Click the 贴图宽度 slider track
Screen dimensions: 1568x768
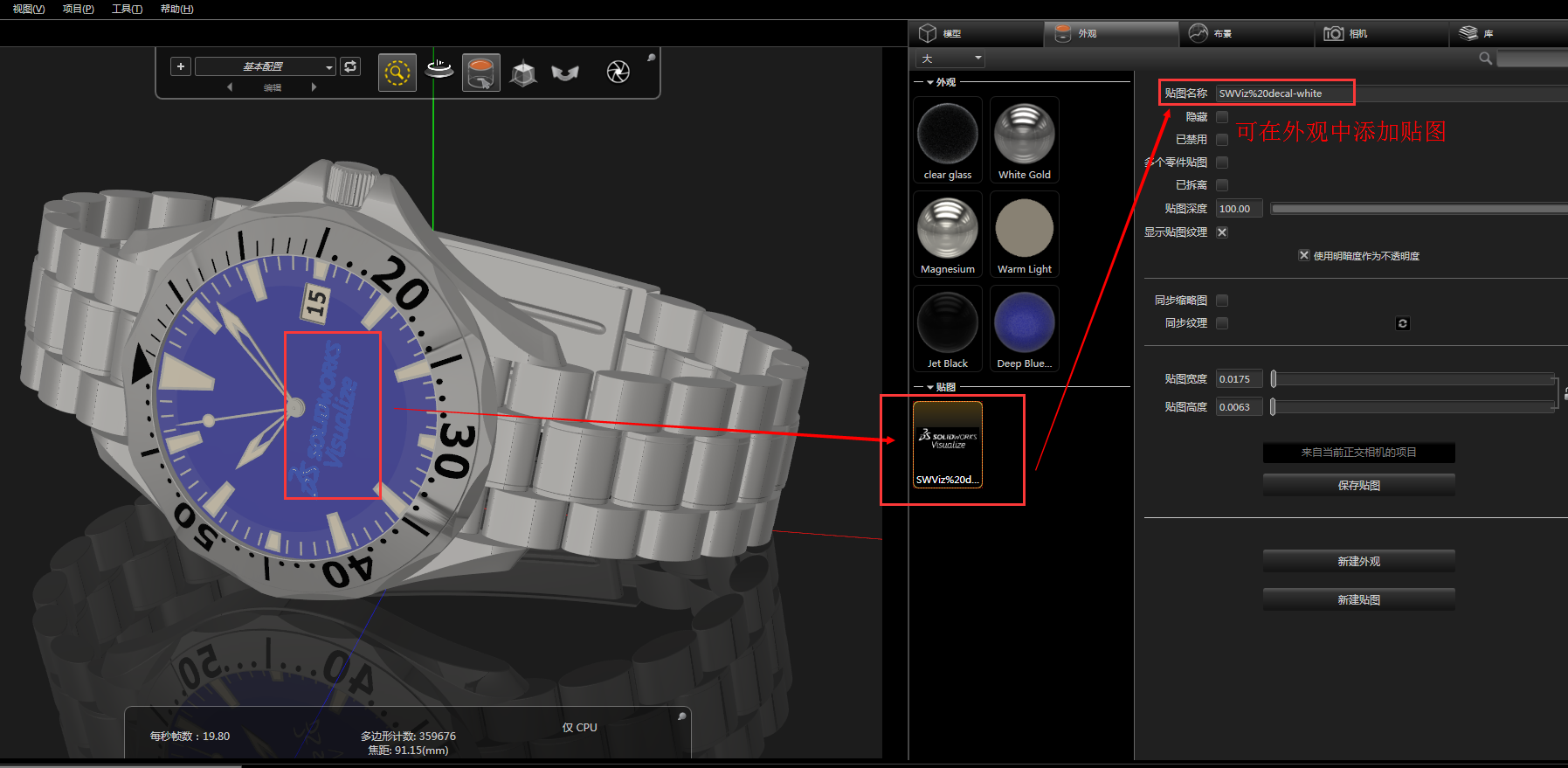click(1412, 379)
